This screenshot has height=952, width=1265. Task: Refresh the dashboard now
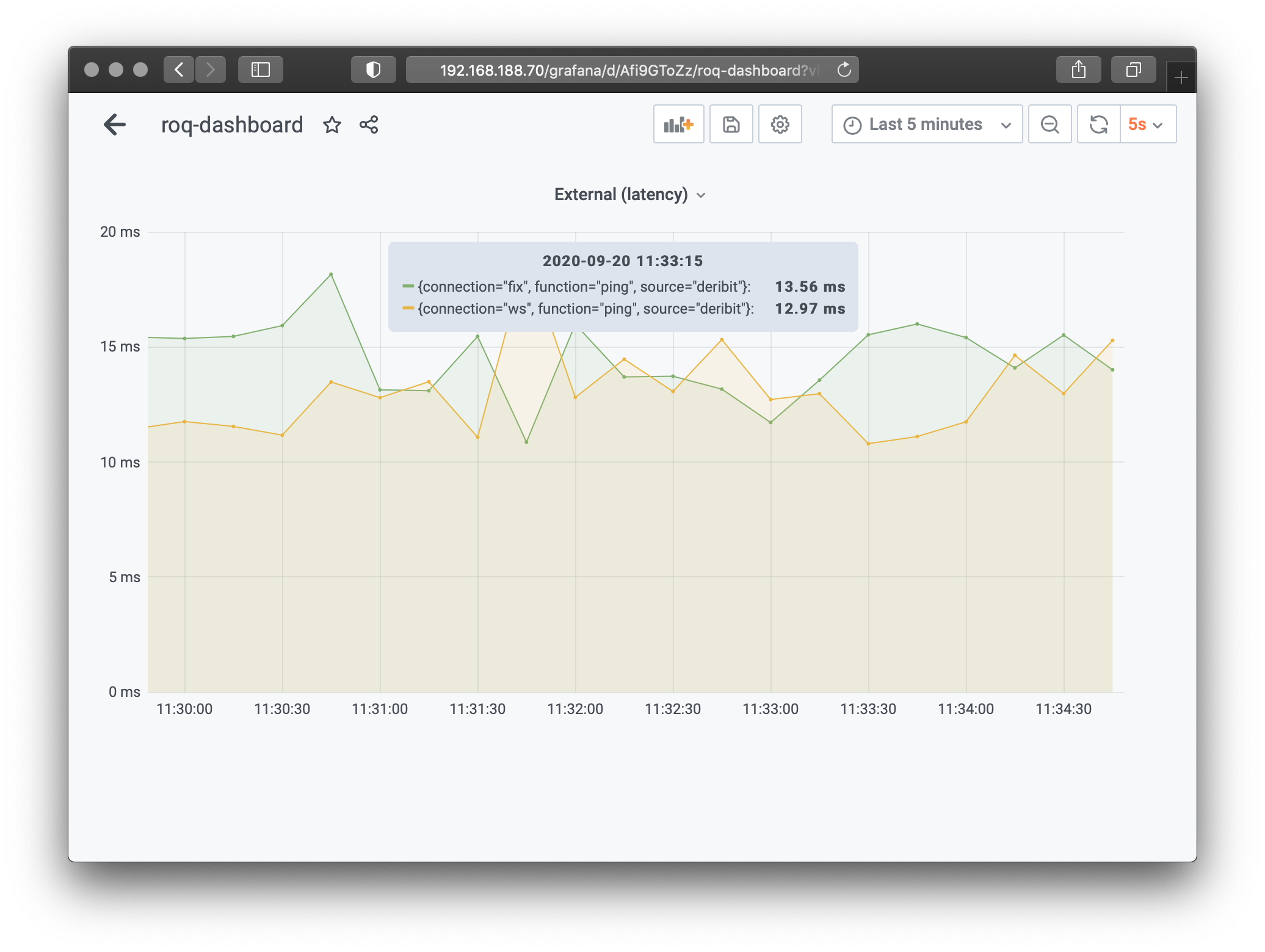click(x=1099, y=124)
